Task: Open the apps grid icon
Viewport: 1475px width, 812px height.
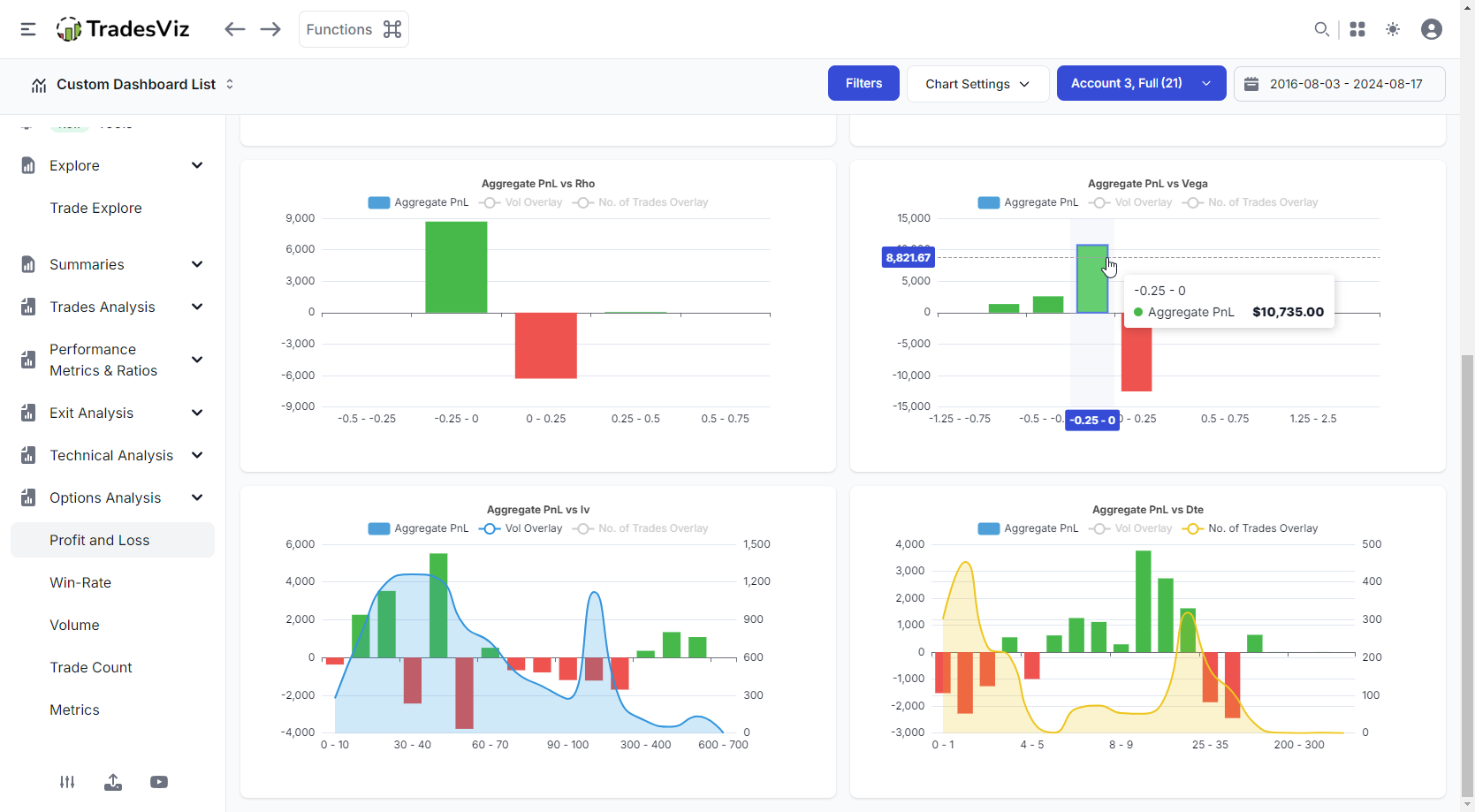Action: [1357, 29]
